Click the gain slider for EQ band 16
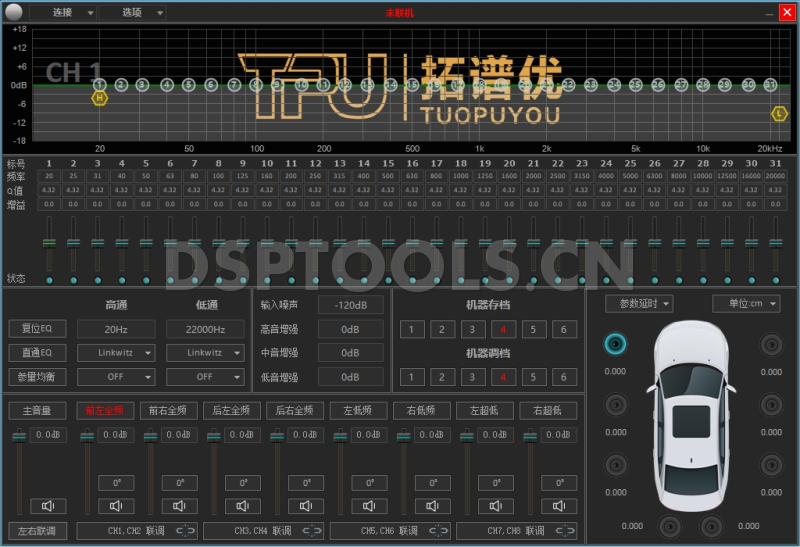 [412, 243]
